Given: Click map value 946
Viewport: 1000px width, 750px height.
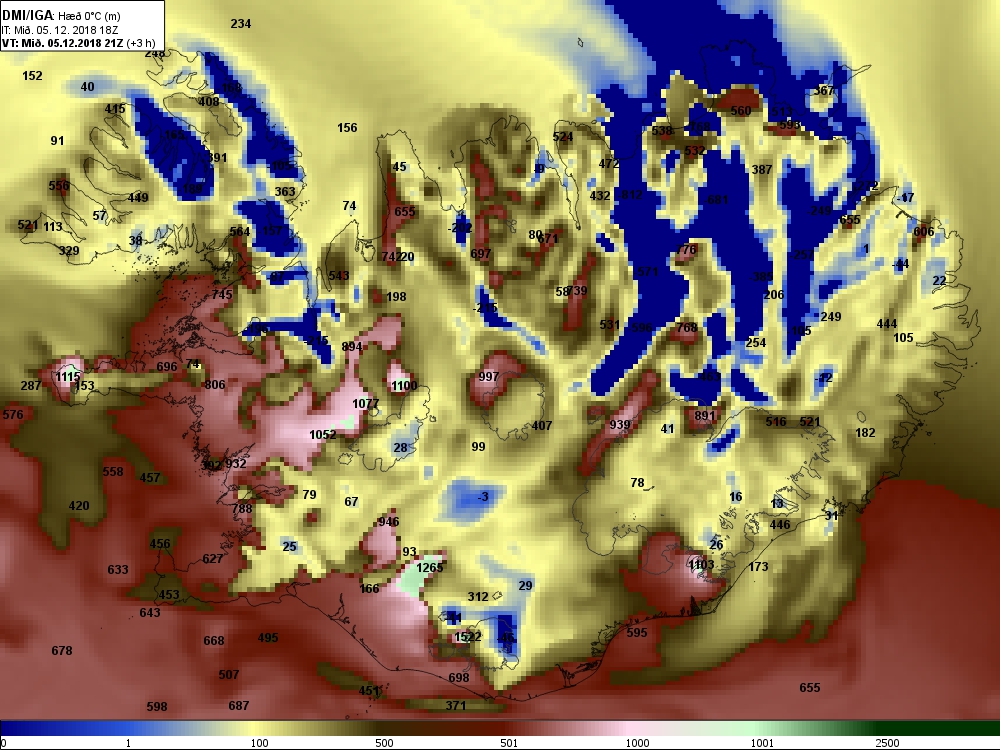Looking at the screenshot, I should tap(388, 521).
